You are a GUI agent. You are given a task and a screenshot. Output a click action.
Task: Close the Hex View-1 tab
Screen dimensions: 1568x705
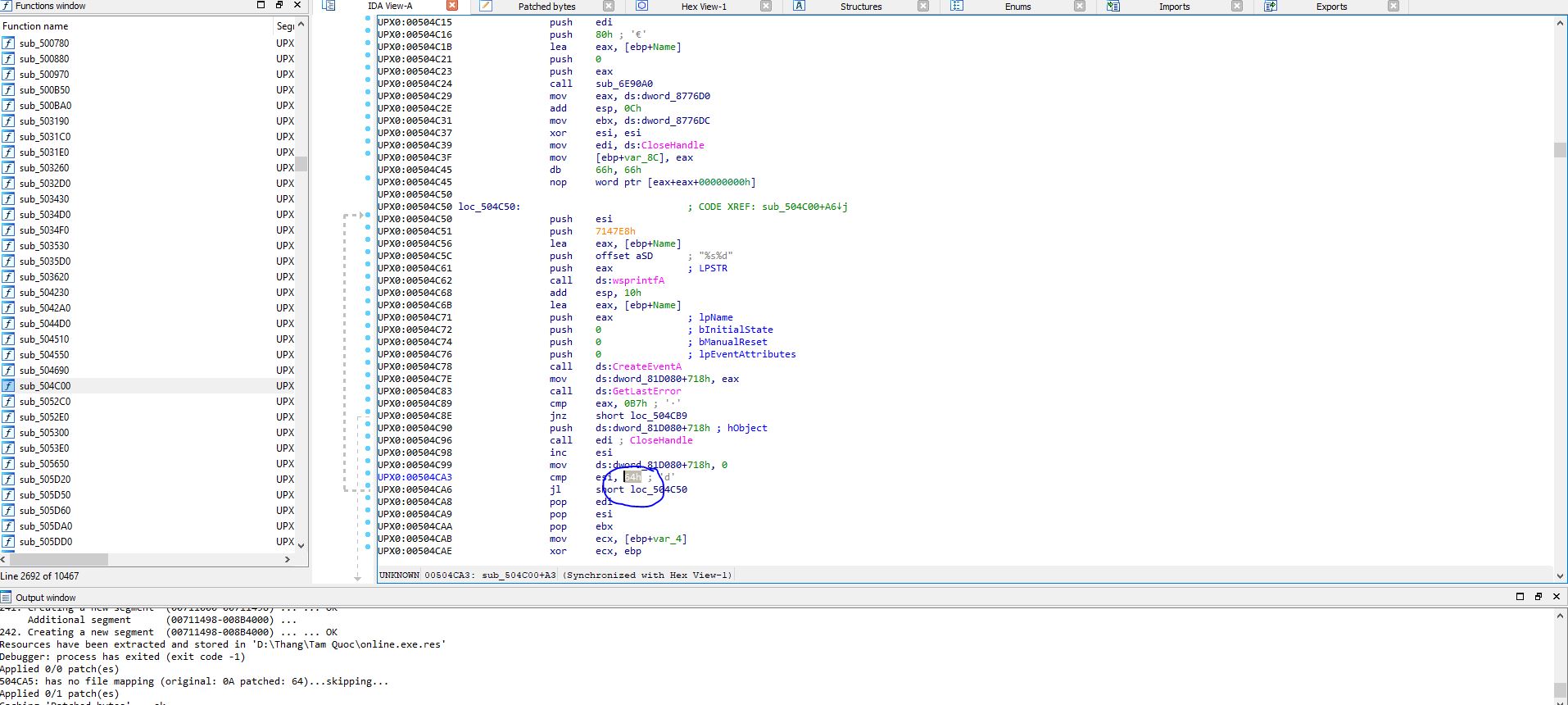point(766,6)
